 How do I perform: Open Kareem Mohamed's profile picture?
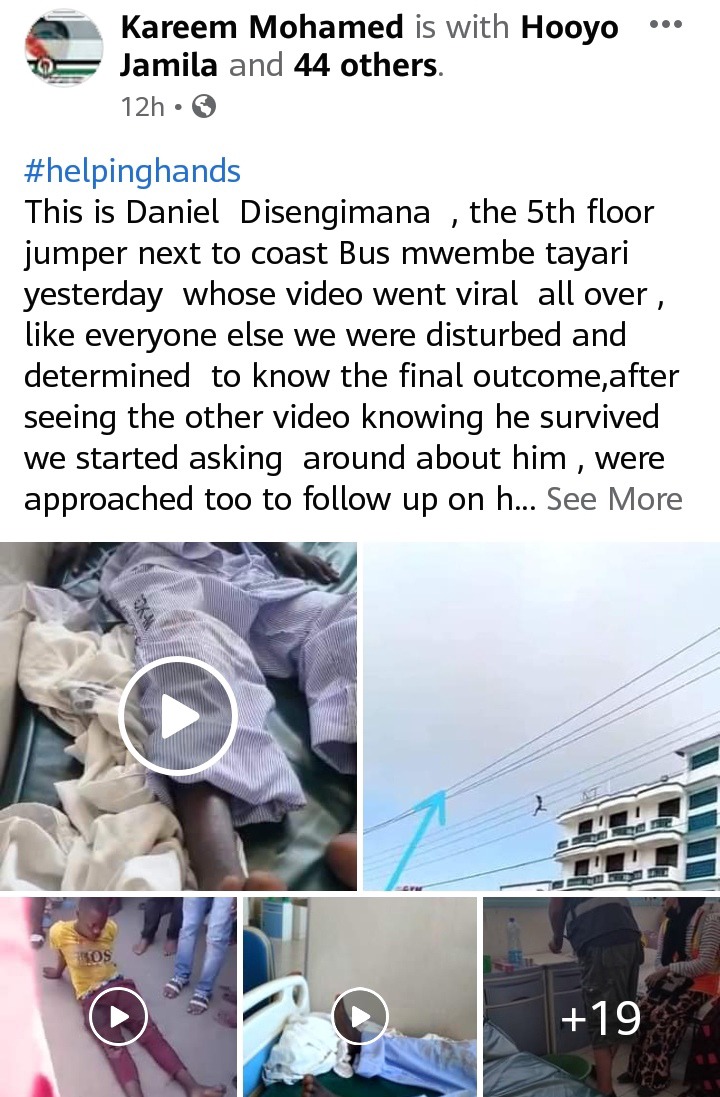[64, 48]
